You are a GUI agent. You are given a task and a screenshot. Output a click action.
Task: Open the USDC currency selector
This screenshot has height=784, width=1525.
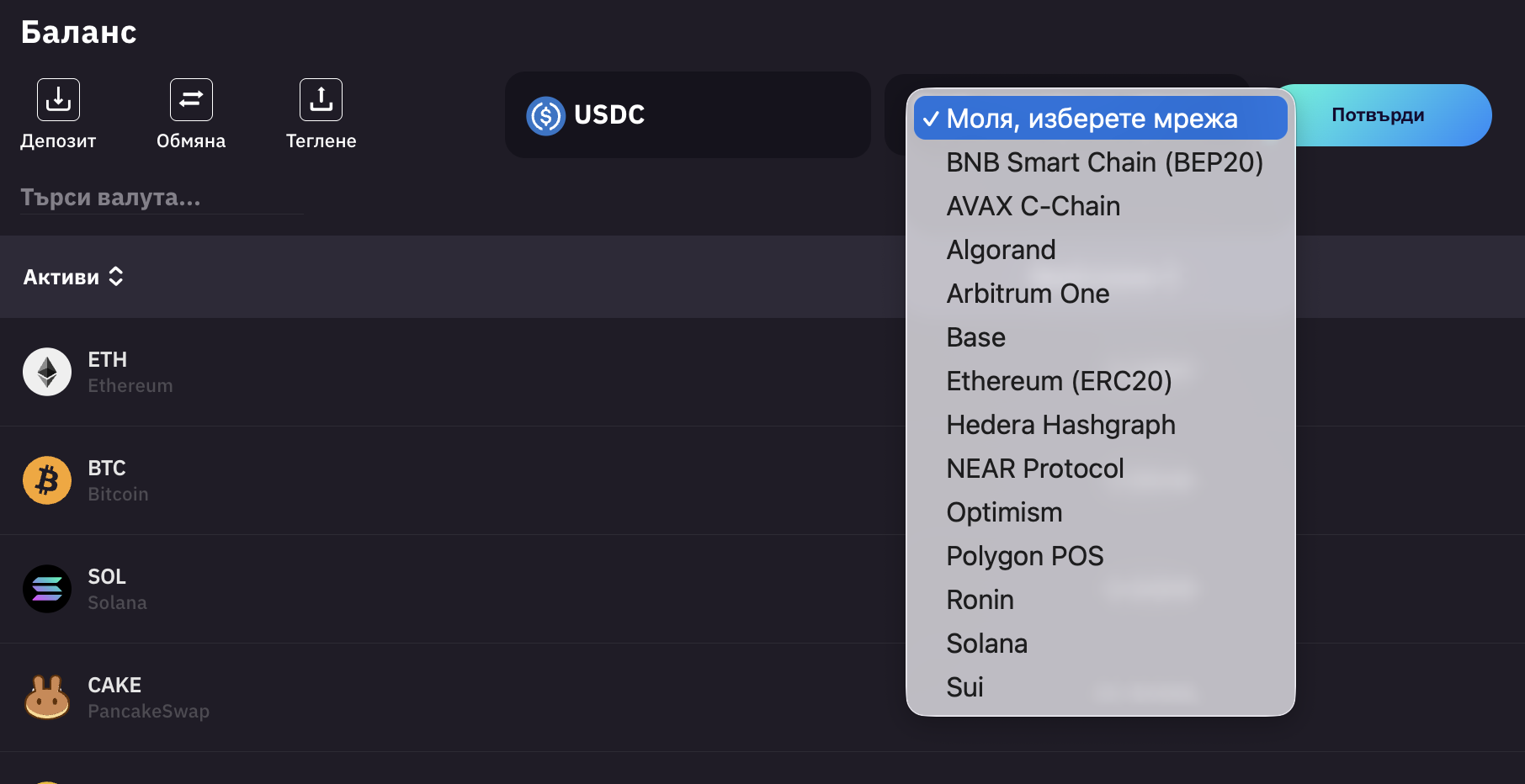coord(687,115)
